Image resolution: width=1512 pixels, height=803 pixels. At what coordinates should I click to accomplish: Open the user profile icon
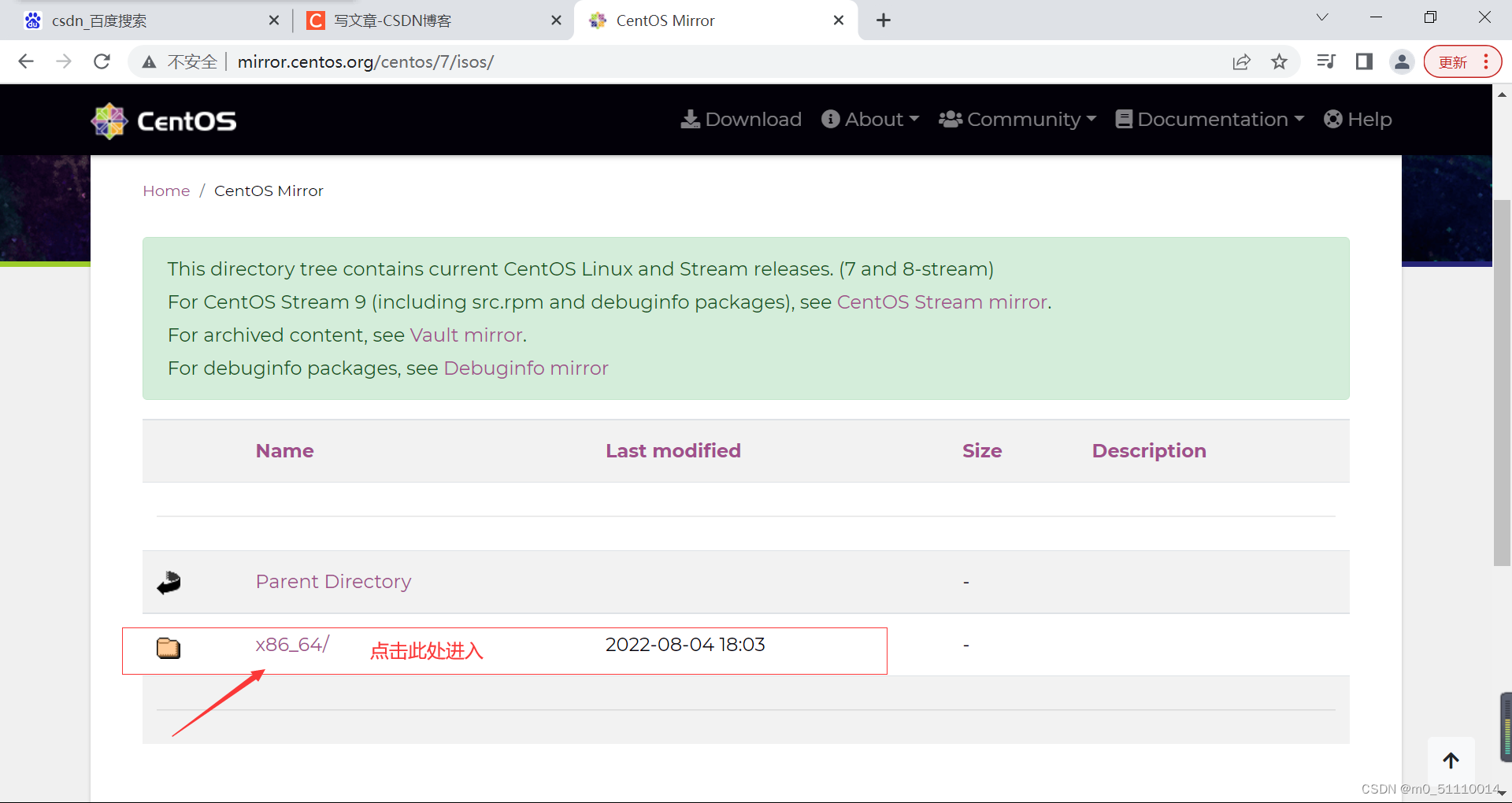coord(1402,62)
